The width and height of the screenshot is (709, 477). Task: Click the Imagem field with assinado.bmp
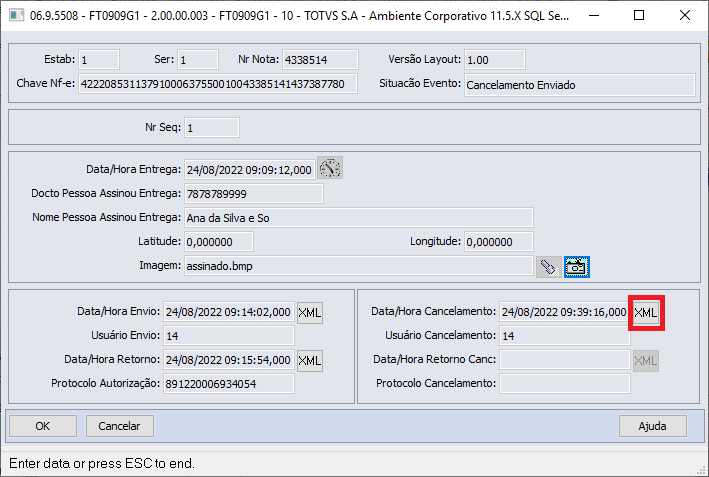pyautogui.click(x=359, y=266)
